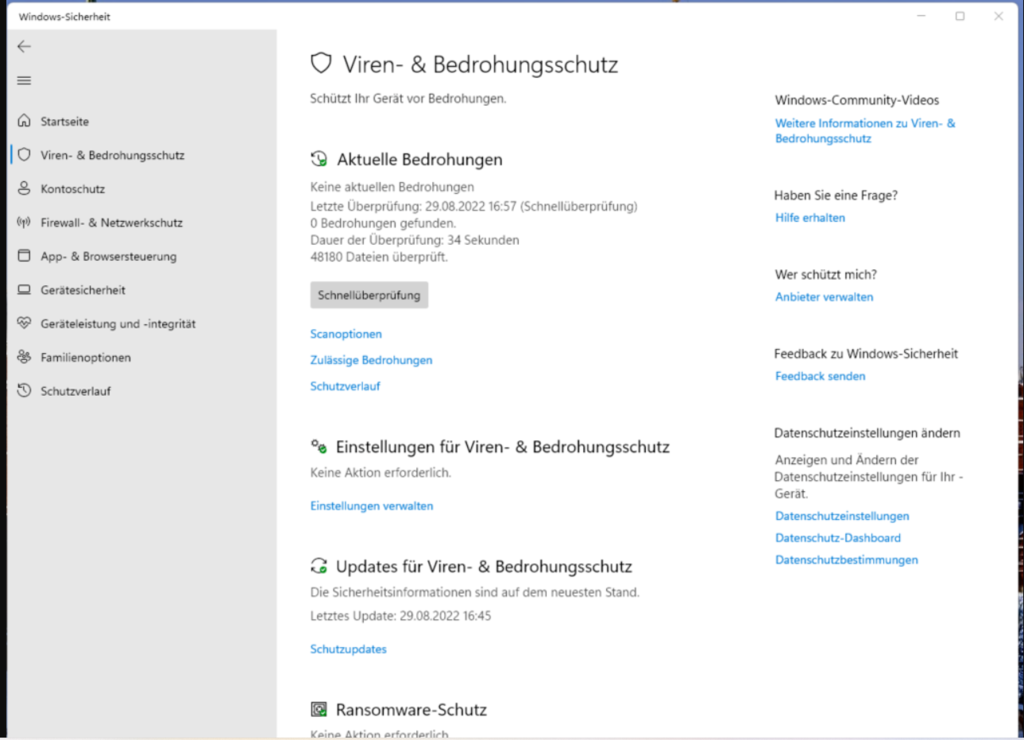Select Kontoschutz in the sidebar
Screen dimensions: 1024x740
pos(72,189)
